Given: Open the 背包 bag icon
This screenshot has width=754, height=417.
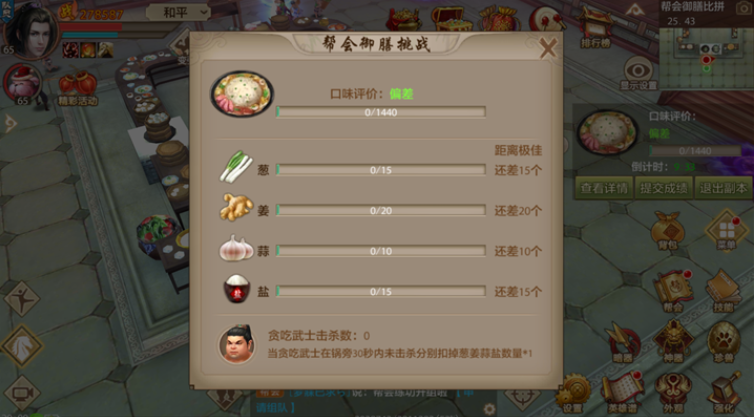Looking at the screenshot, I should click(x=668, y=232).
